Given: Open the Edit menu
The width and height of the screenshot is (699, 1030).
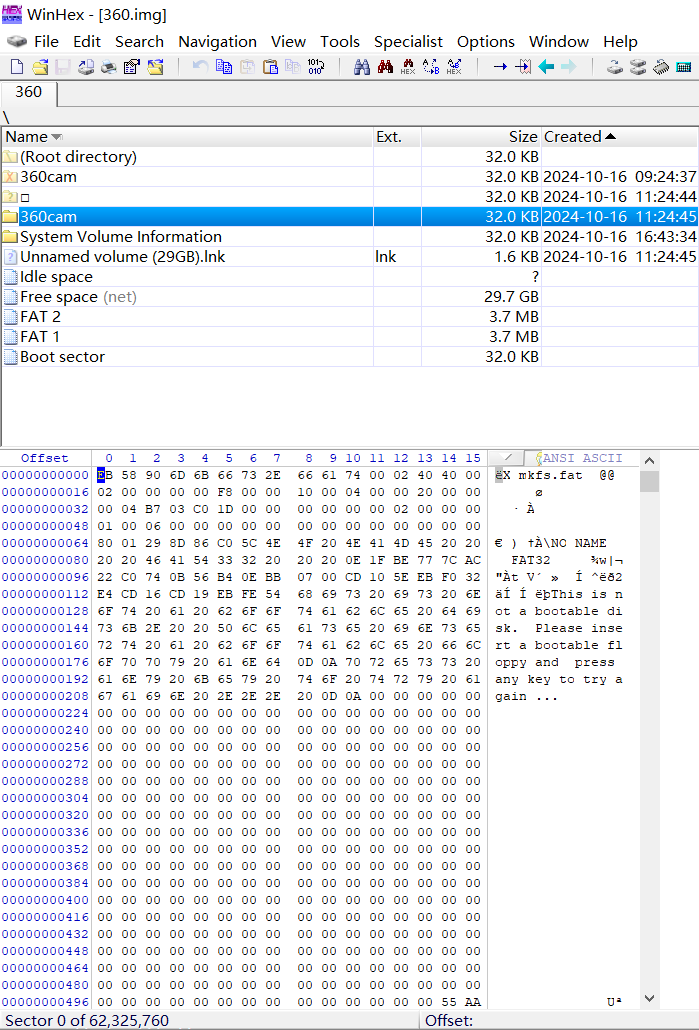Looking at the screenshot, I should tap(87, 42).
